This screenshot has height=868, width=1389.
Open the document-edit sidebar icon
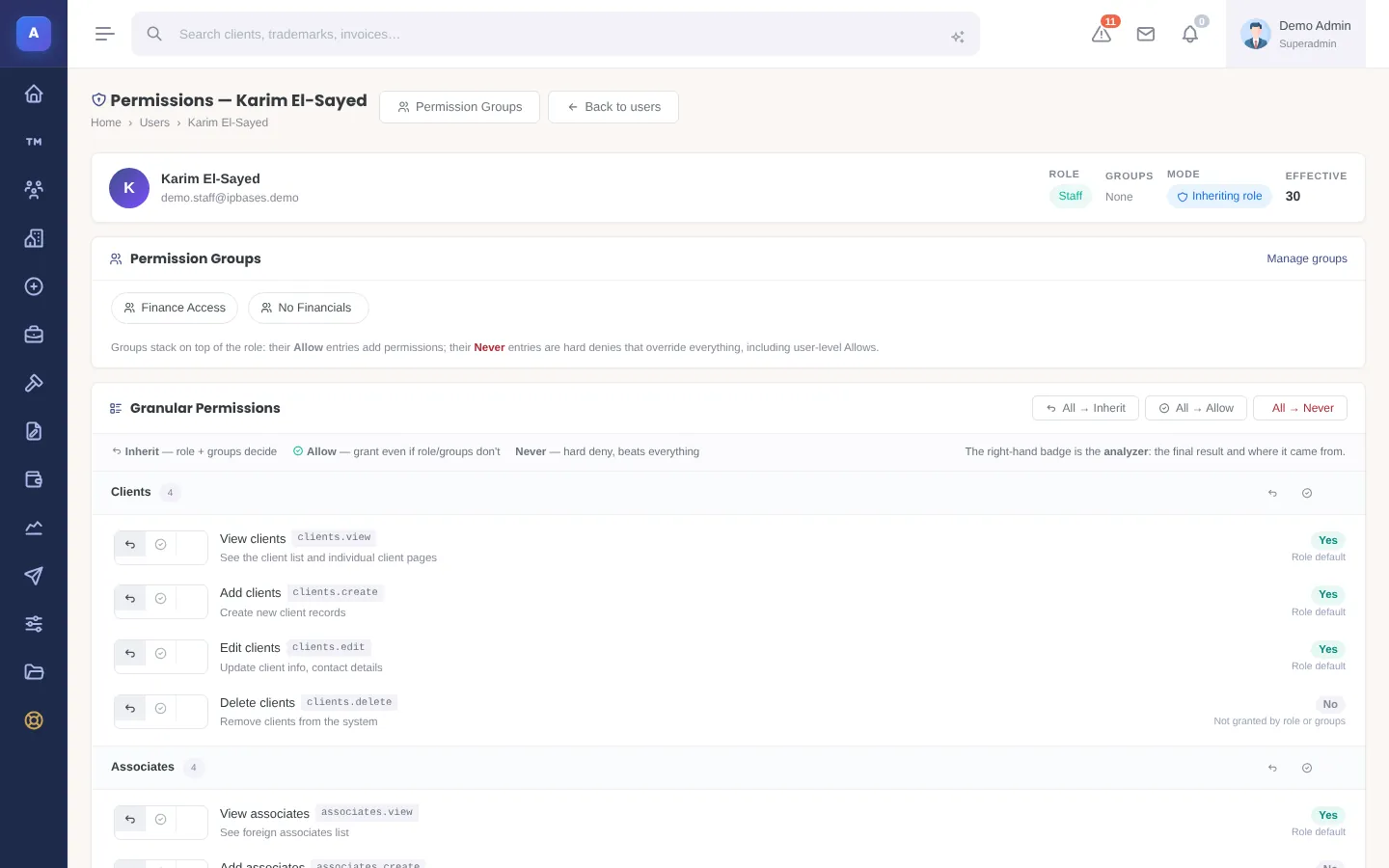click(34, 431)
